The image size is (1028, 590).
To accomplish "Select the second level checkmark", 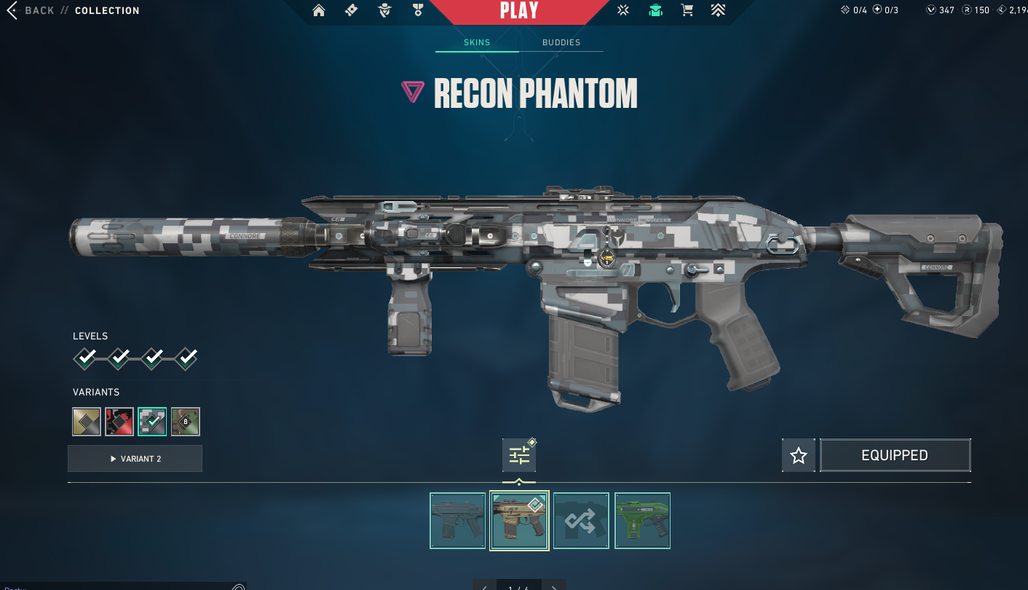I will click(119, 358).
